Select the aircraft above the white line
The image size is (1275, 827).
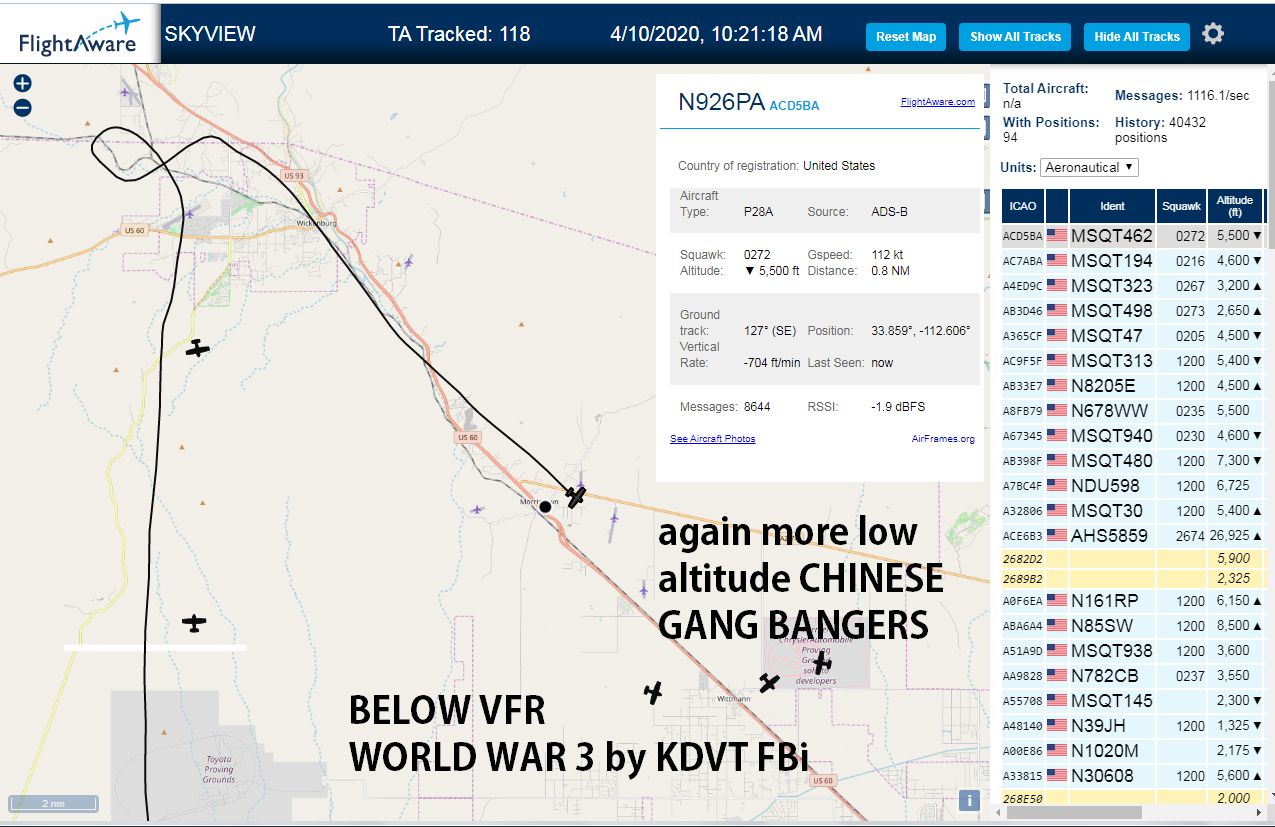click(194, 623)
